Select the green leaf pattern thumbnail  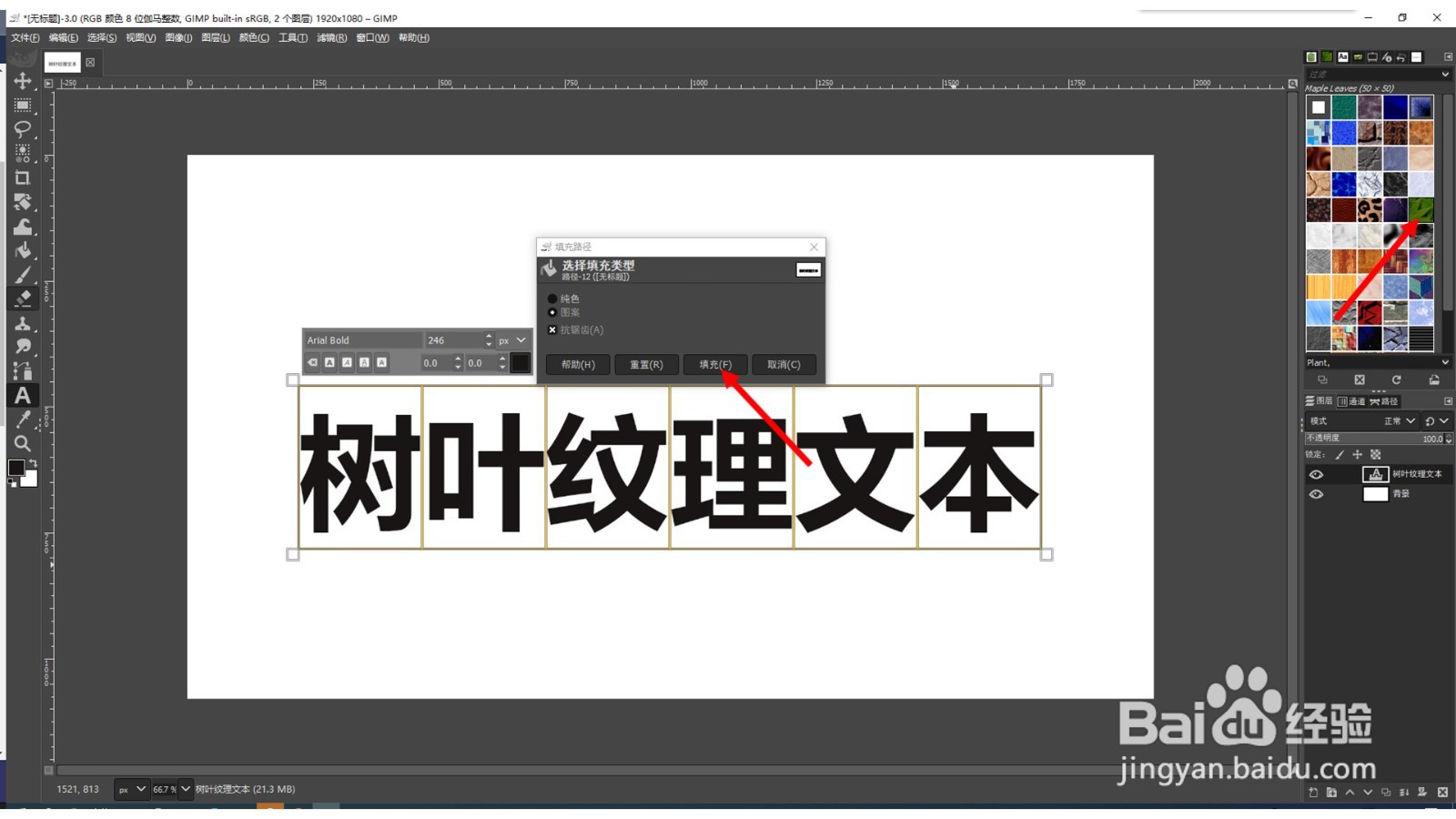pyautogui.click(x=1421, y=209)
